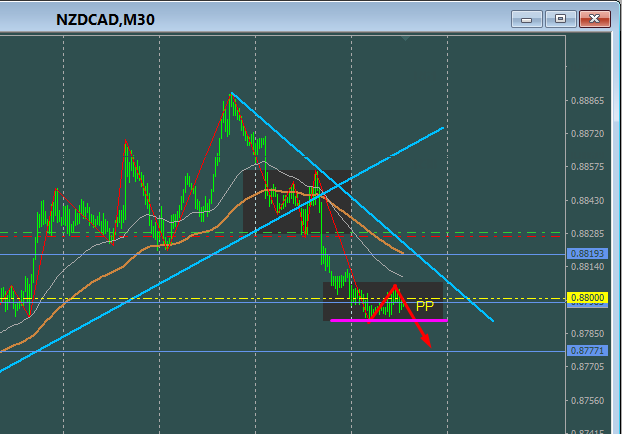Click the 0.87705 price axis label

[x=587, y=367]
